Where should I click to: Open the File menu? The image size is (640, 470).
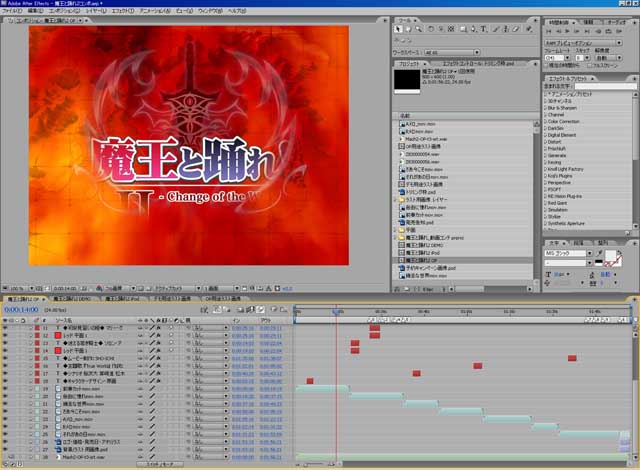11,11
